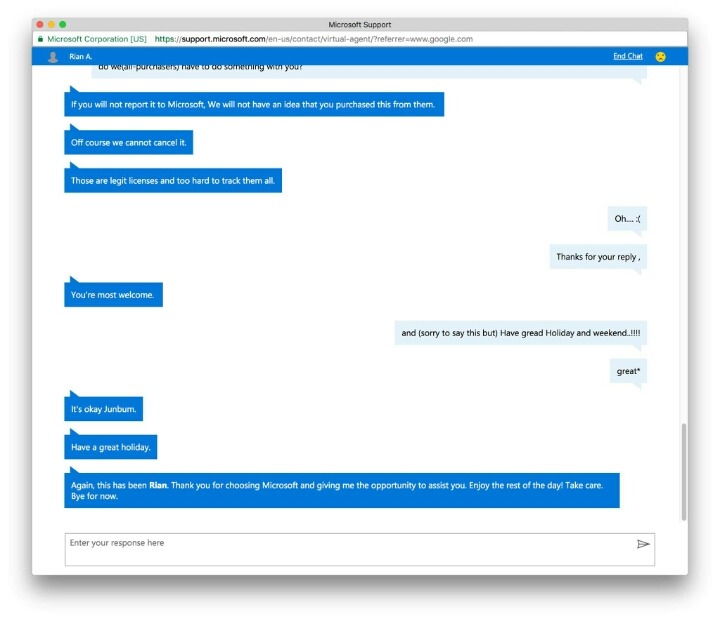Image resolution: width=720 pixels, height=621 pixels.
Task: Click the agent avatar icon beside Rian A.
Action: click(53, 56)
